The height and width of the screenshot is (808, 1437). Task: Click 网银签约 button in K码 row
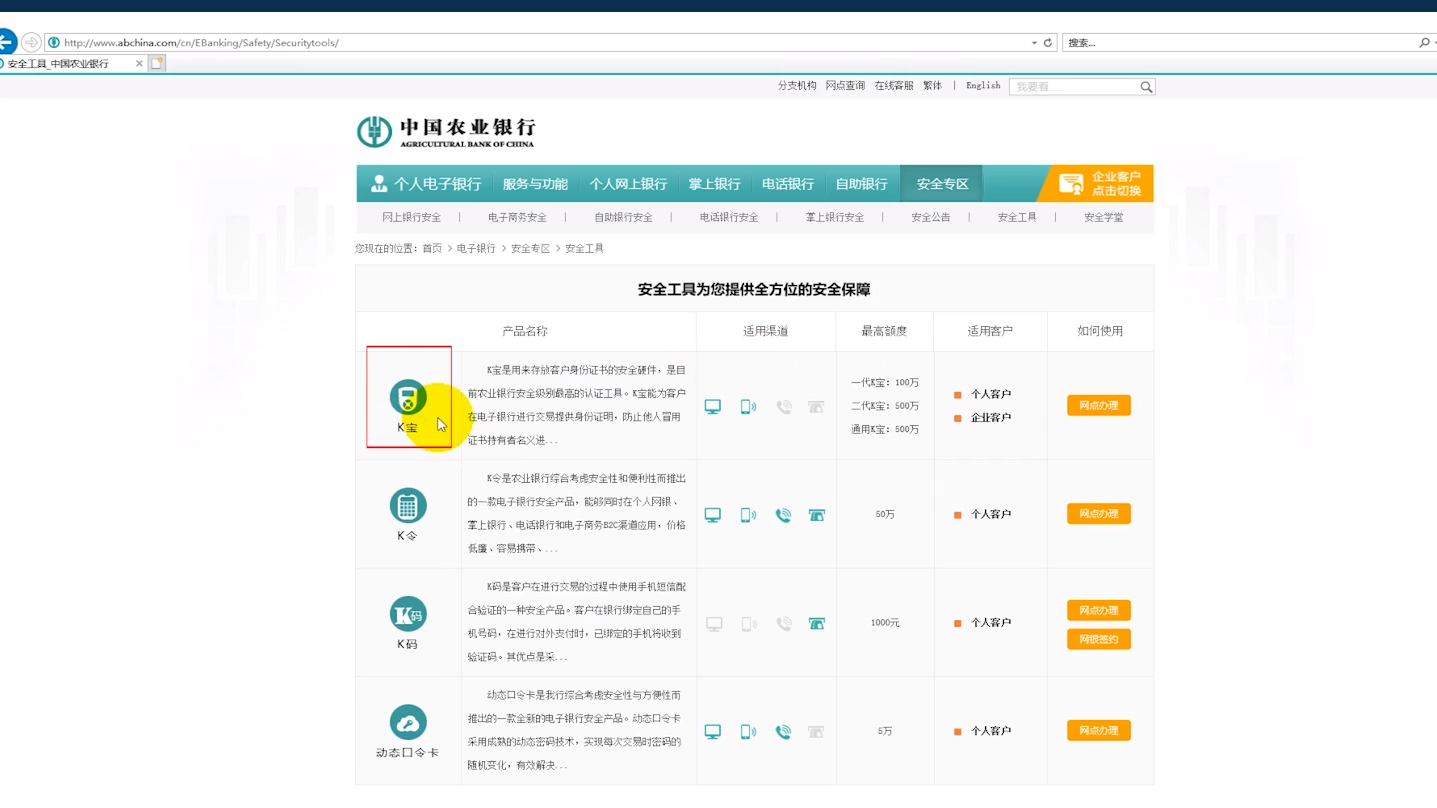[x=1099, y=639]
